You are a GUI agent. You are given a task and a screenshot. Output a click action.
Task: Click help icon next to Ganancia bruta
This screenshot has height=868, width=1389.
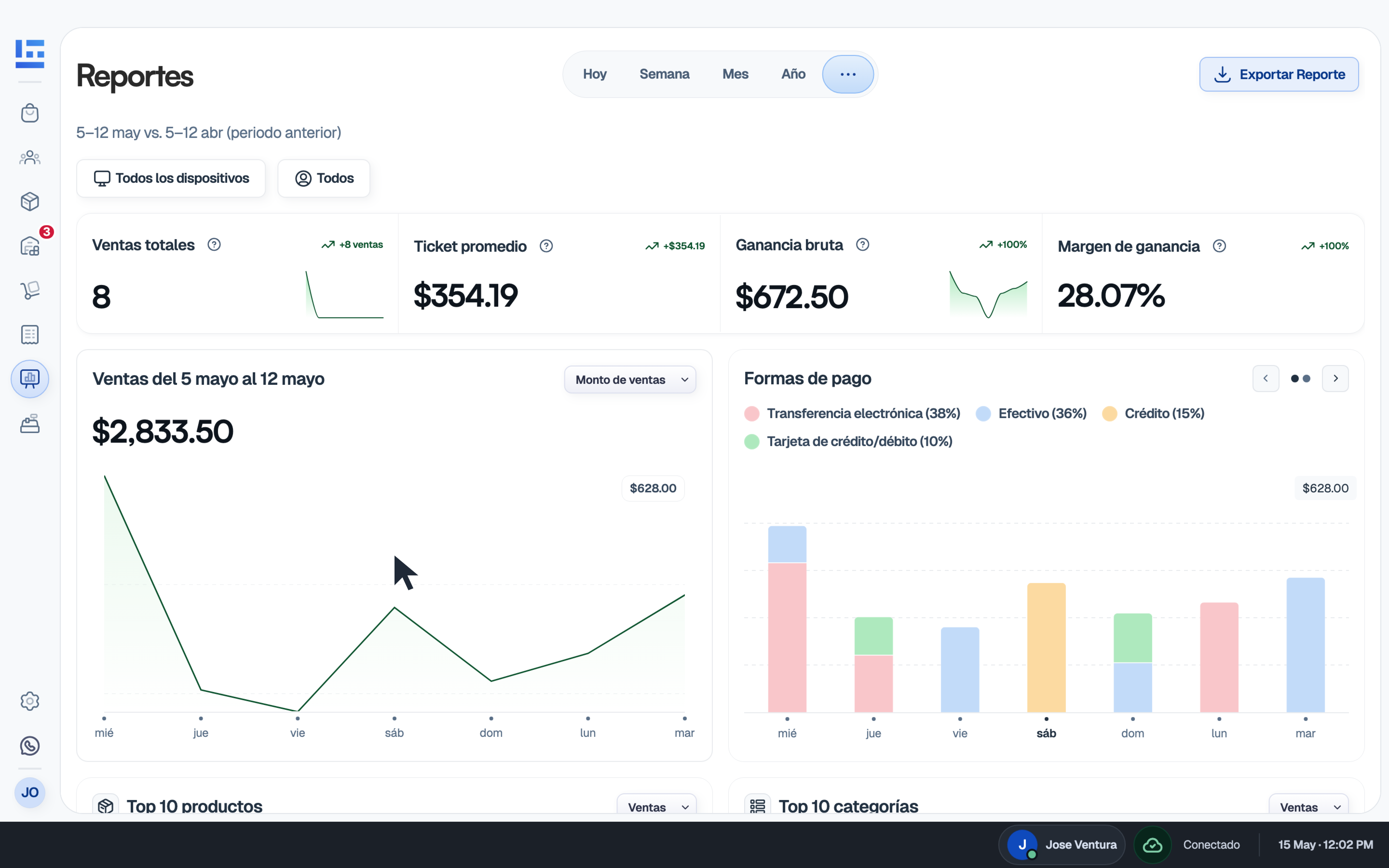863,244
